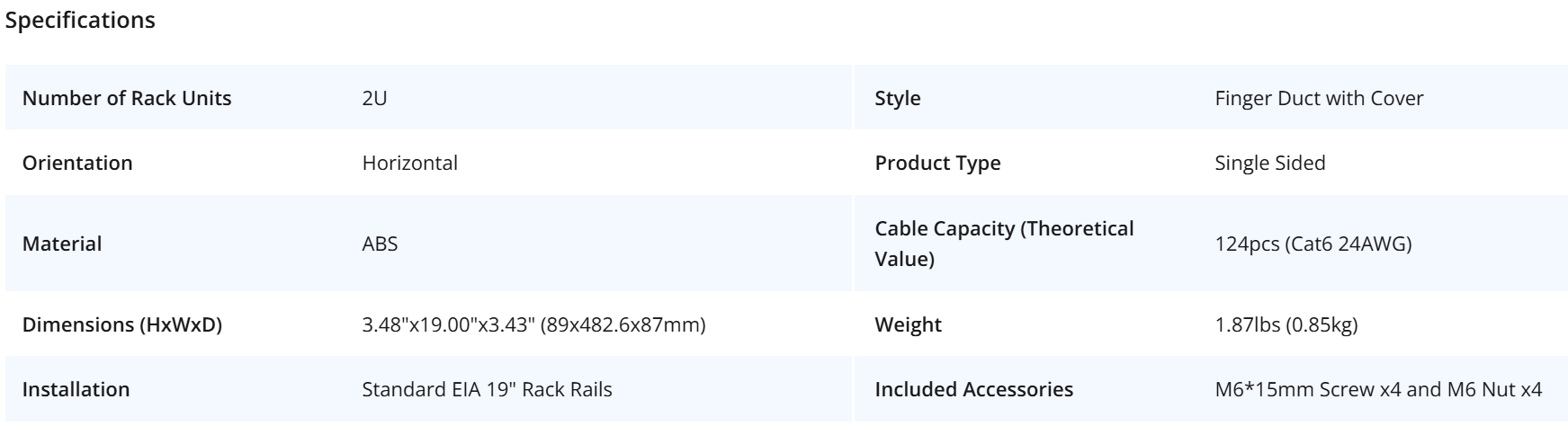Click the ABS material value
1568x426 pixels.
click(x=380, y=244)
